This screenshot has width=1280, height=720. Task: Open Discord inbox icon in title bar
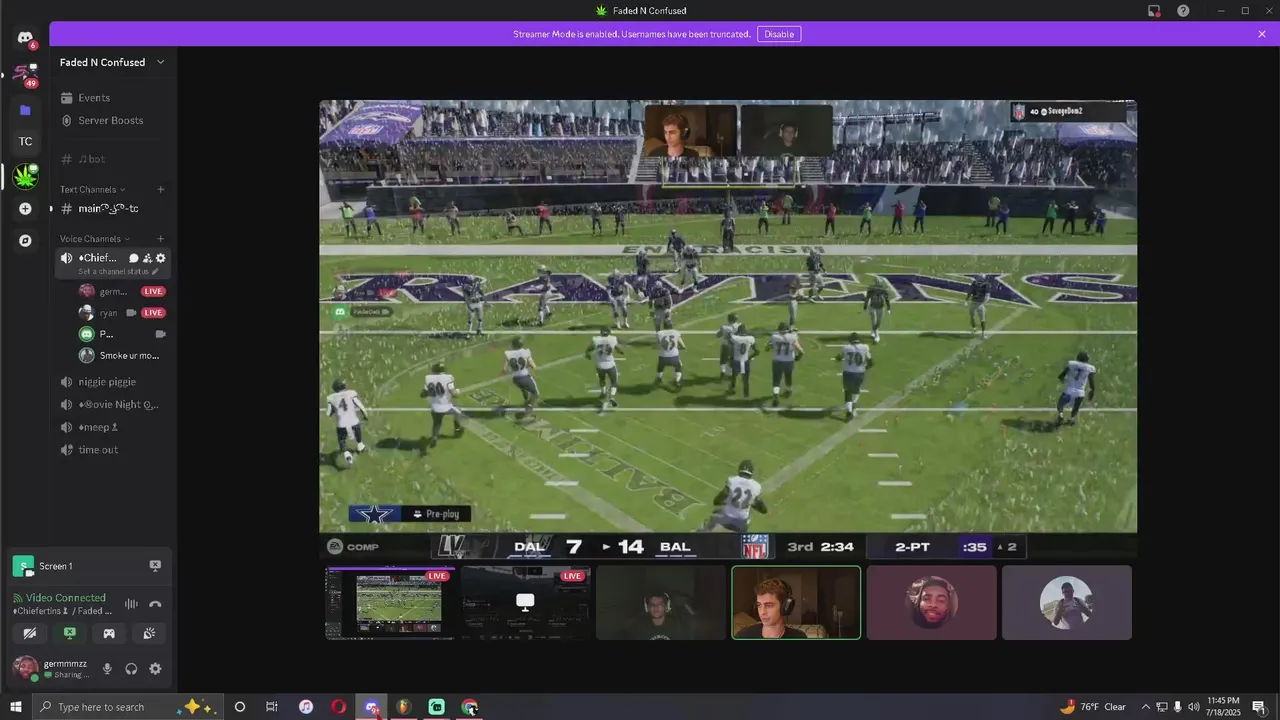(x=1154, y=11)
